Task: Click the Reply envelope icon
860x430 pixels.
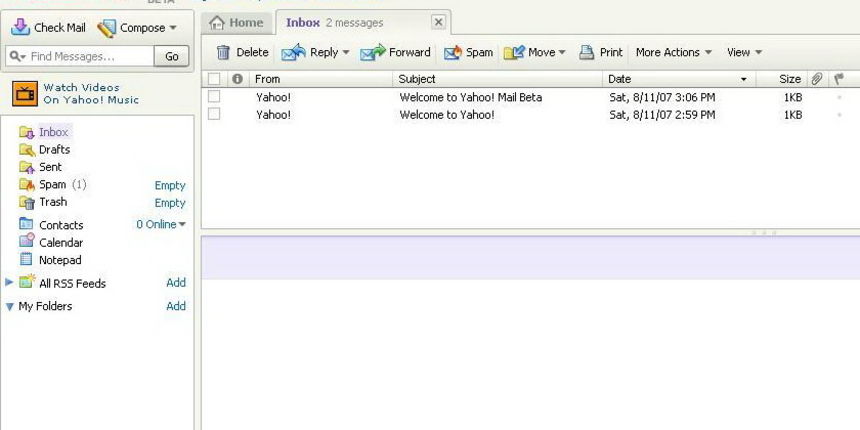Action: pyautogui.click(x=293, y=52)
